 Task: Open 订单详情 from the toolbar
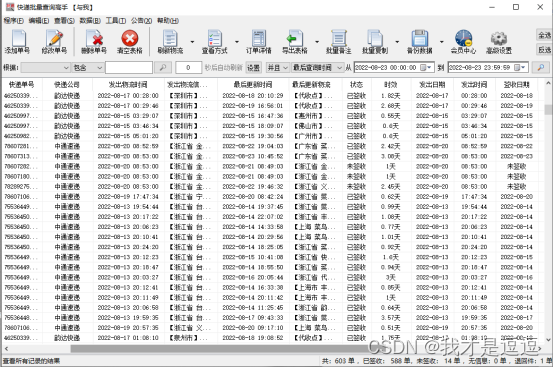pos(259,42)
